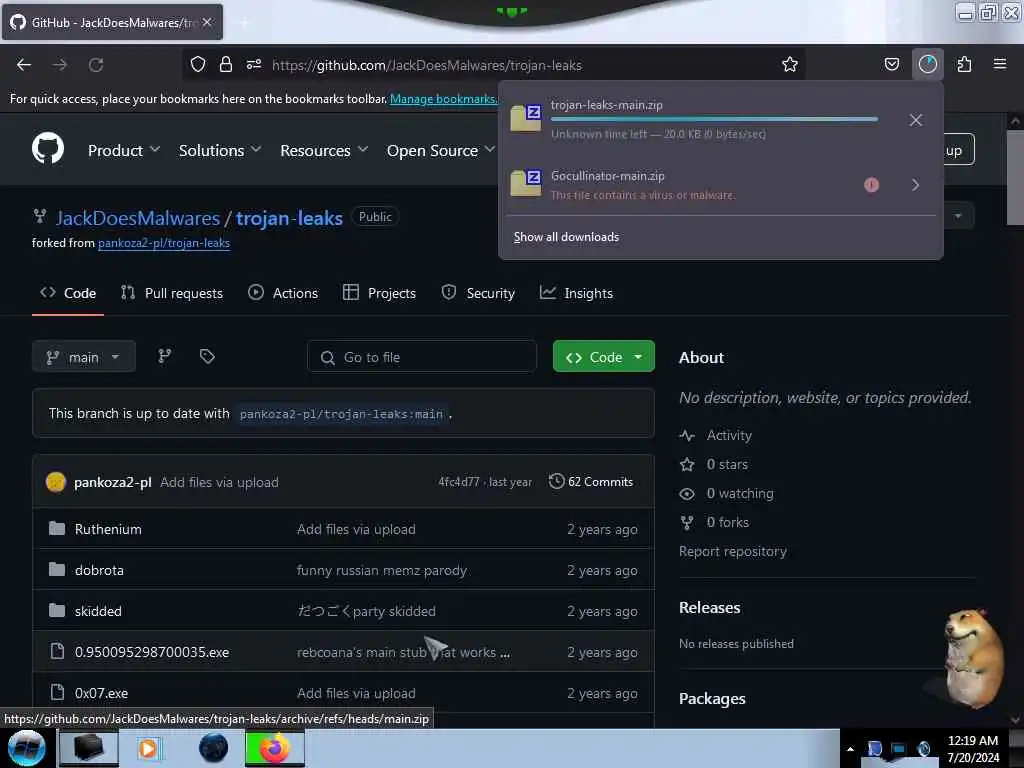Open the 0.950095298700035.exe file

tap(152, 652)
